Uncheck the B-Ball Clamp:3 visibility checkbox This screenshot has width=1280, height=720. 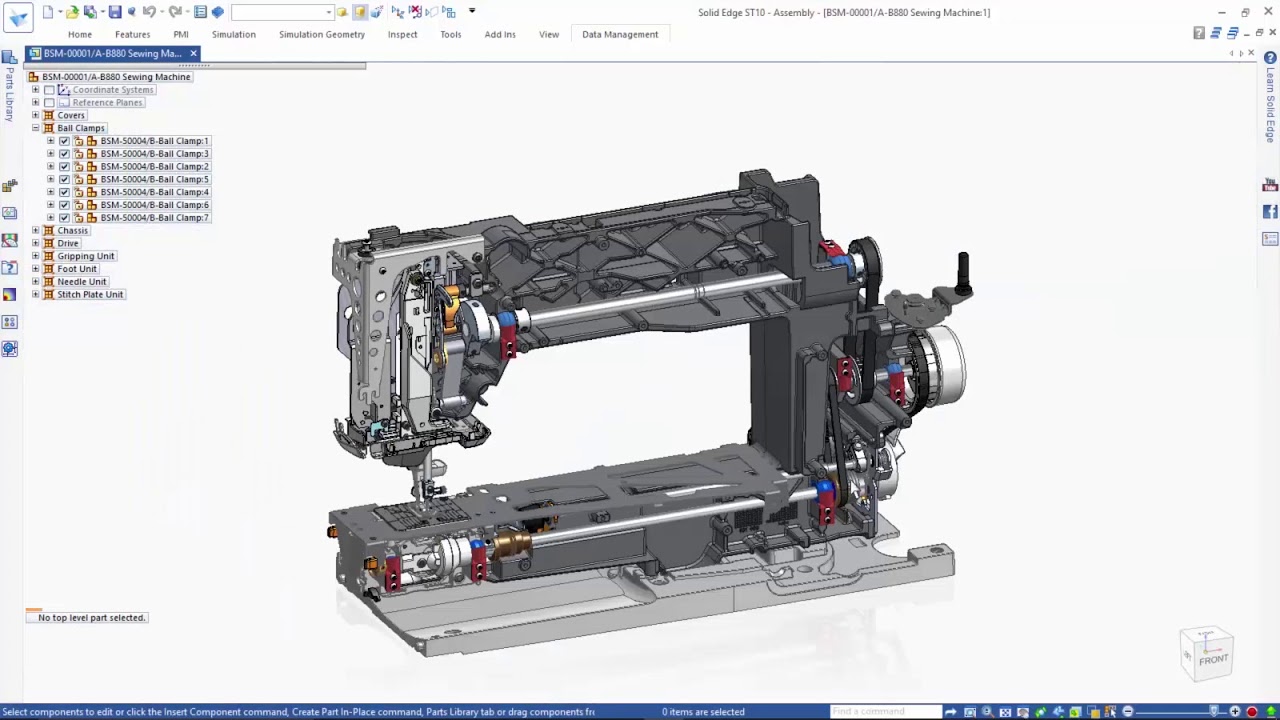pyautogui.click(x=64, y=154)
